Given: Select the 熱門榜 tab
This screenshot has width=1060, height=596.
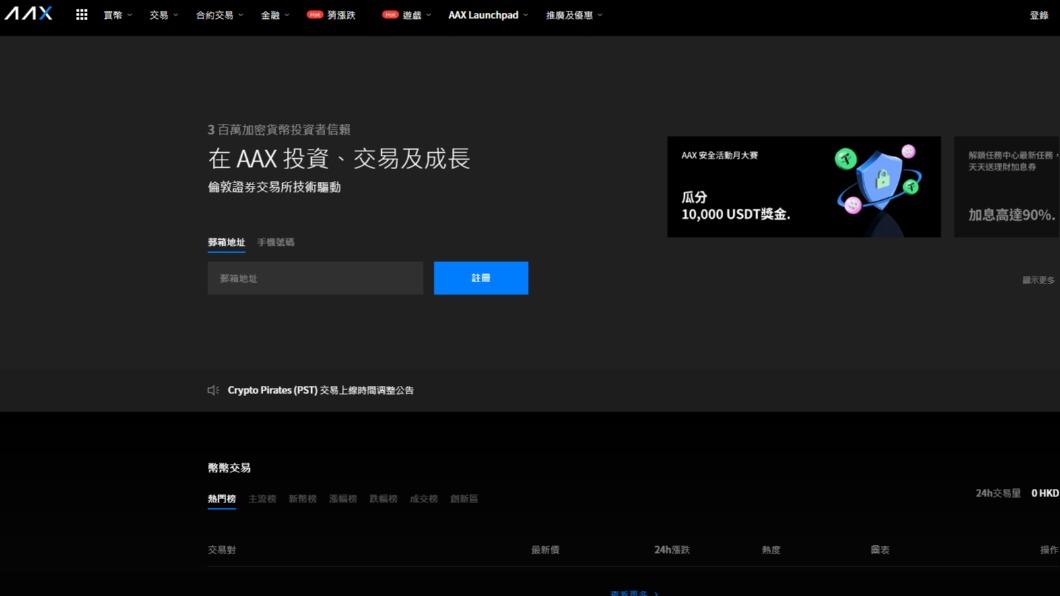Looking at the screenshot, I should pyautogui.click(x=222, y=499).
